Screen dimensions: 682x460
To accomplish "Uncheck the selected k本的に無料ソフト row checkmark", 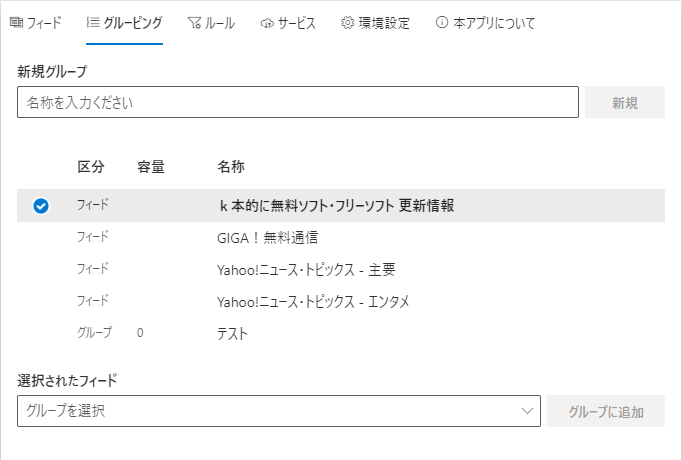I will pos(41,206).
